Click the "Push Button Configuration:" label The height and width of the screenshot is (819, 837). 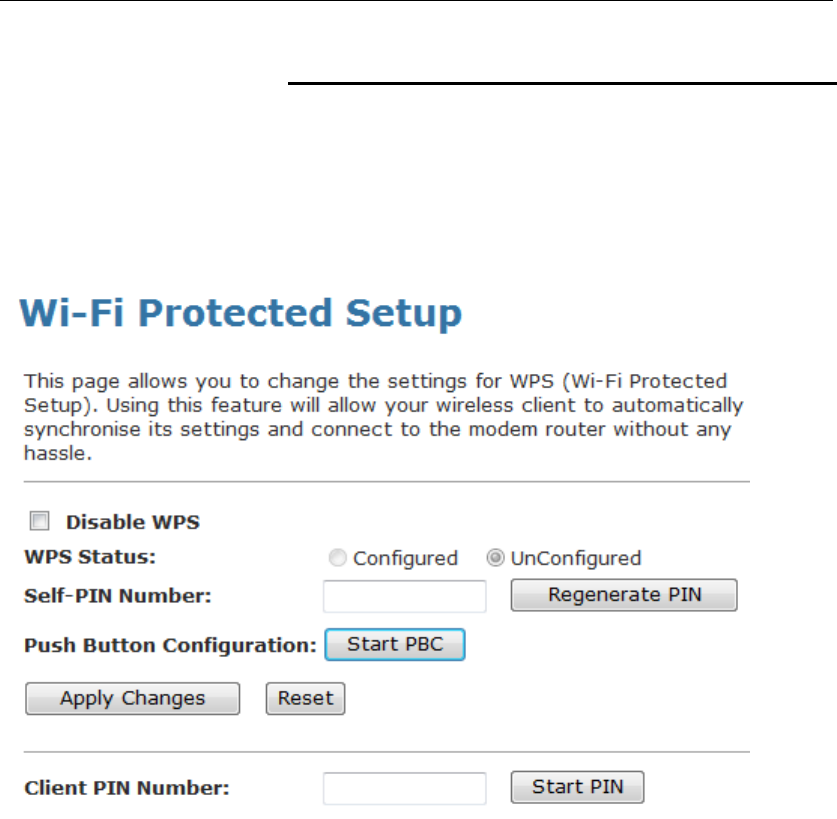[x=169, y=646]
